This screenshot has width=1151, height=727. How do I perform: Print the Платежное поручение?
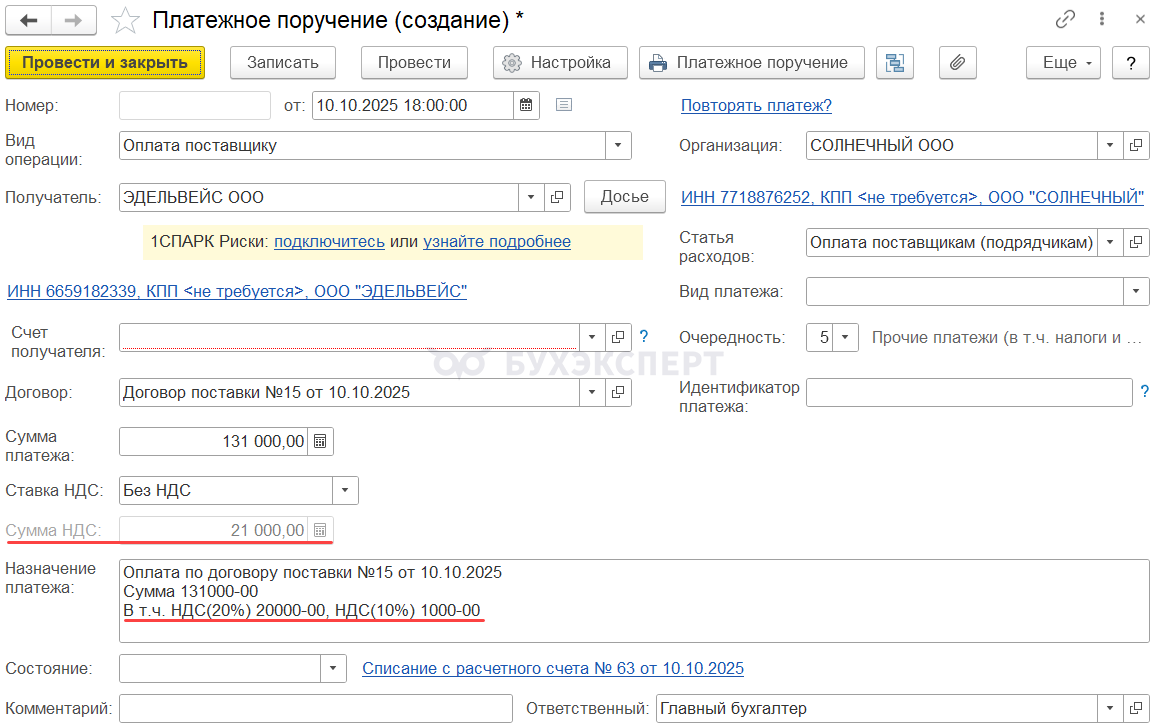(748, 62)
